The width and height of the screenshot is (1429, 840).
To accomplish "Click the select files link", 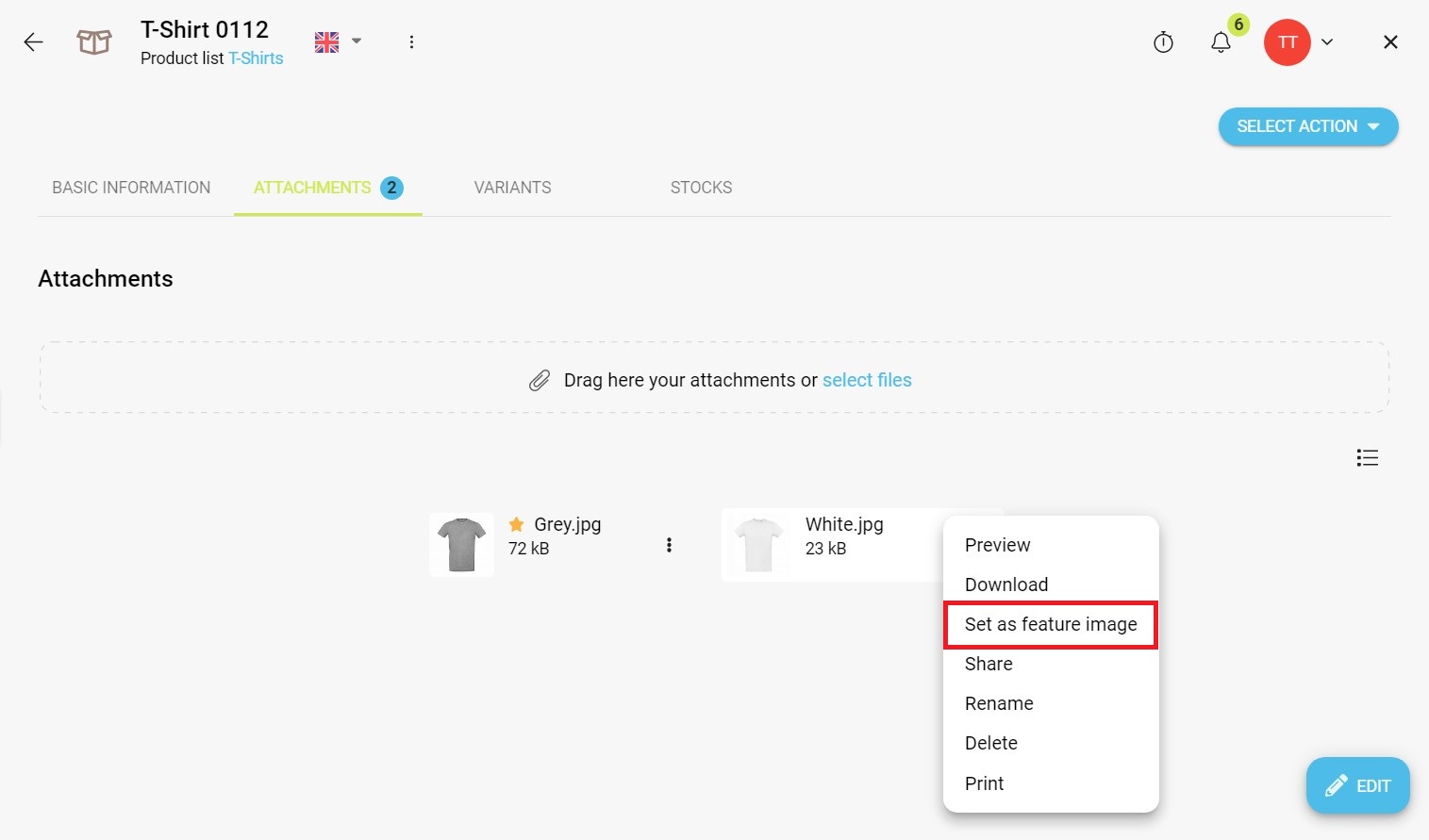I will (x=867, y=380).
